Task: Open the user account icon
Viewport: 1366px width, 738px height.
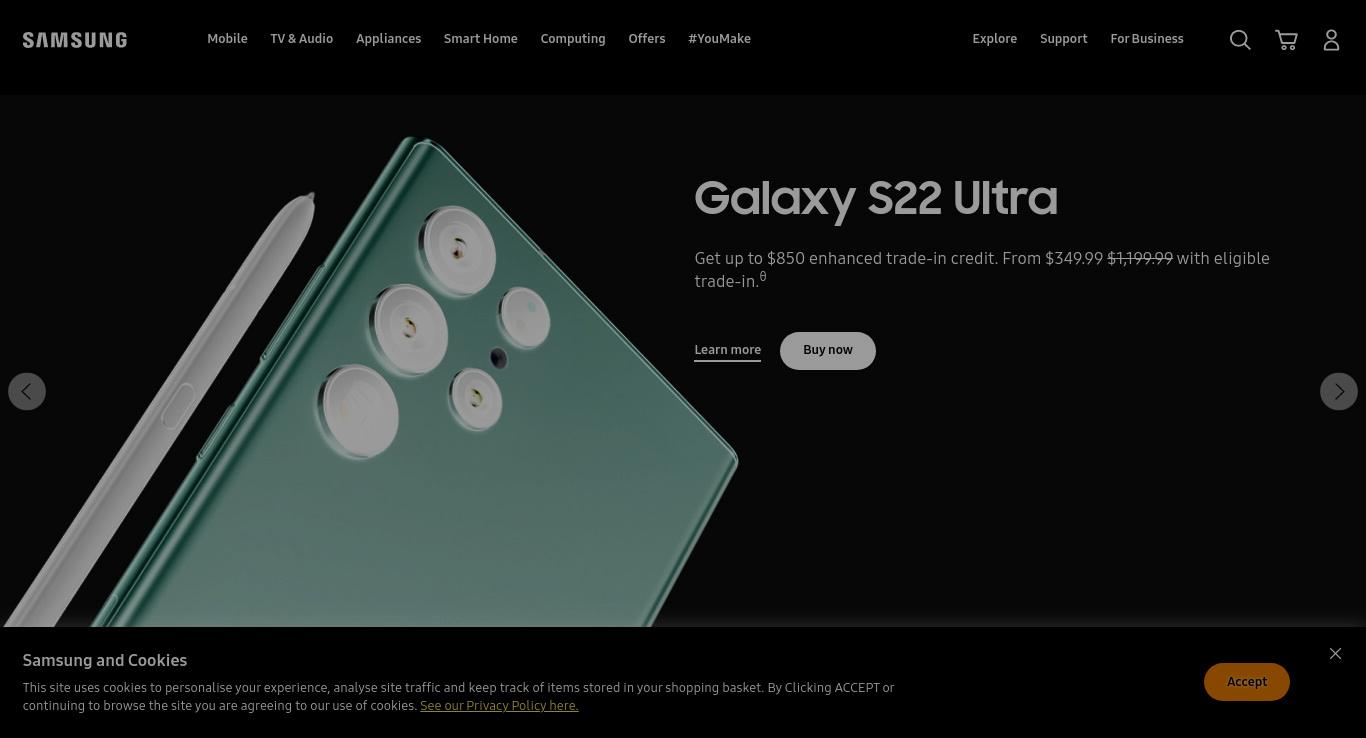Action: click(1331, 40)
